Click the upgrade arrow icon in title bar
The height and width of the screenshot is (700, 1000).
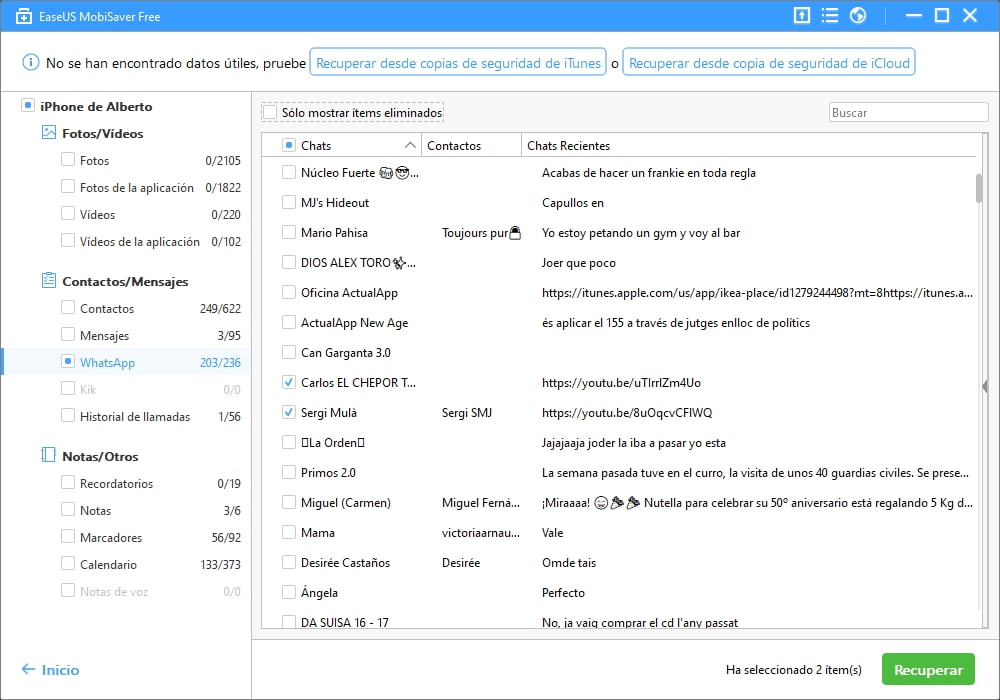click(x=802, y=15)
